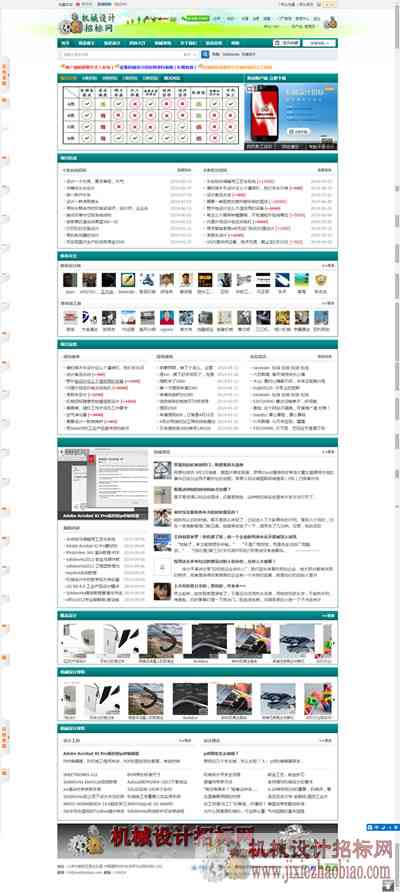400x892 pixels.
Task: Advance the first product image carousel with the right arrow
Action: click(x=333, y=643)
